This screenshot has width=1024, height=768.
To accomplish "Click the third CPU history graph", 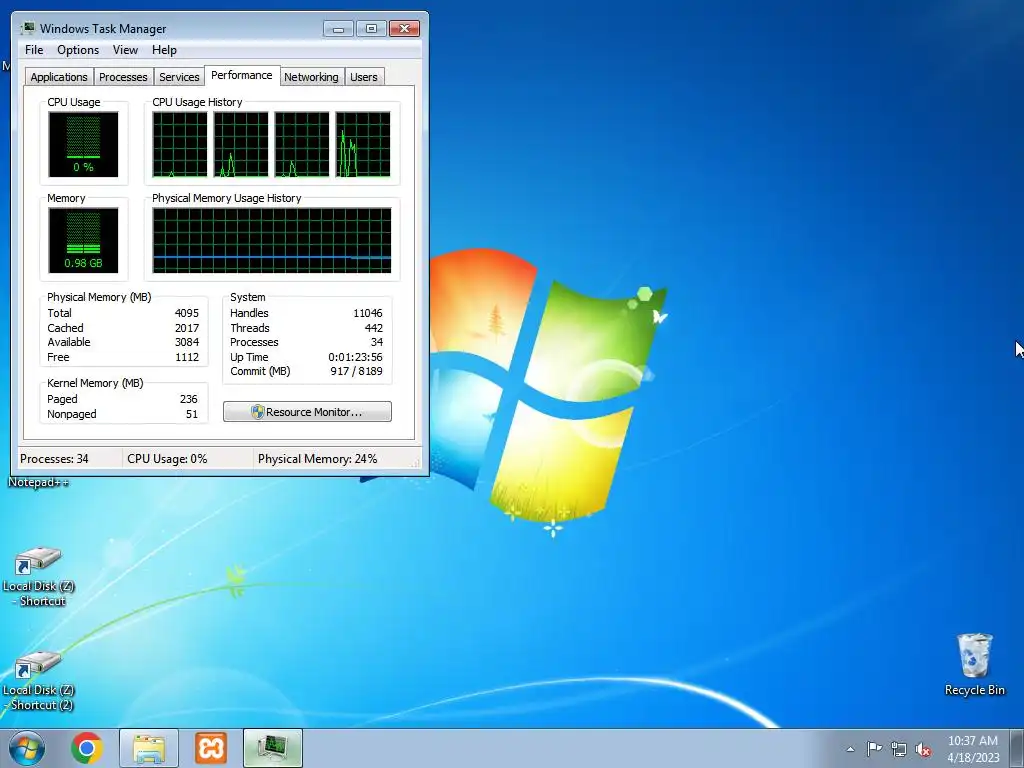I will (x=302, y=144).
